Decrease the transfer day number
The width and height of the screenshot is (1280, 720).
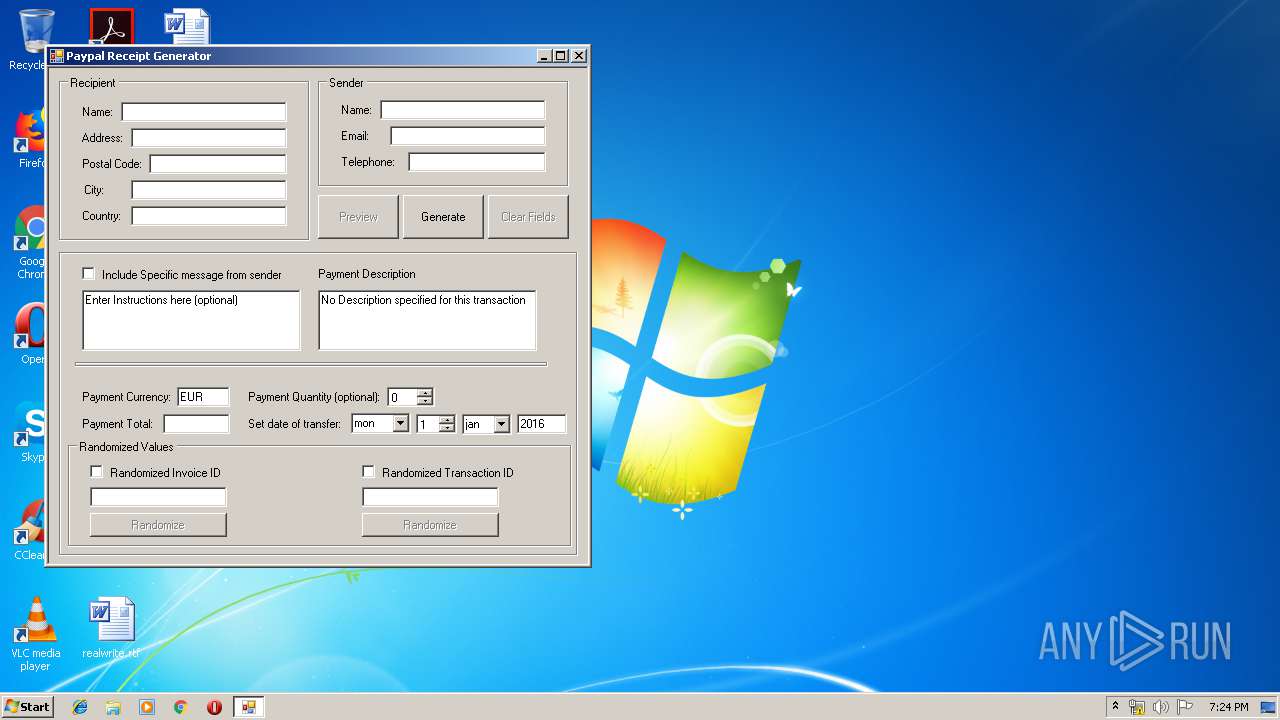click(446, 428)
